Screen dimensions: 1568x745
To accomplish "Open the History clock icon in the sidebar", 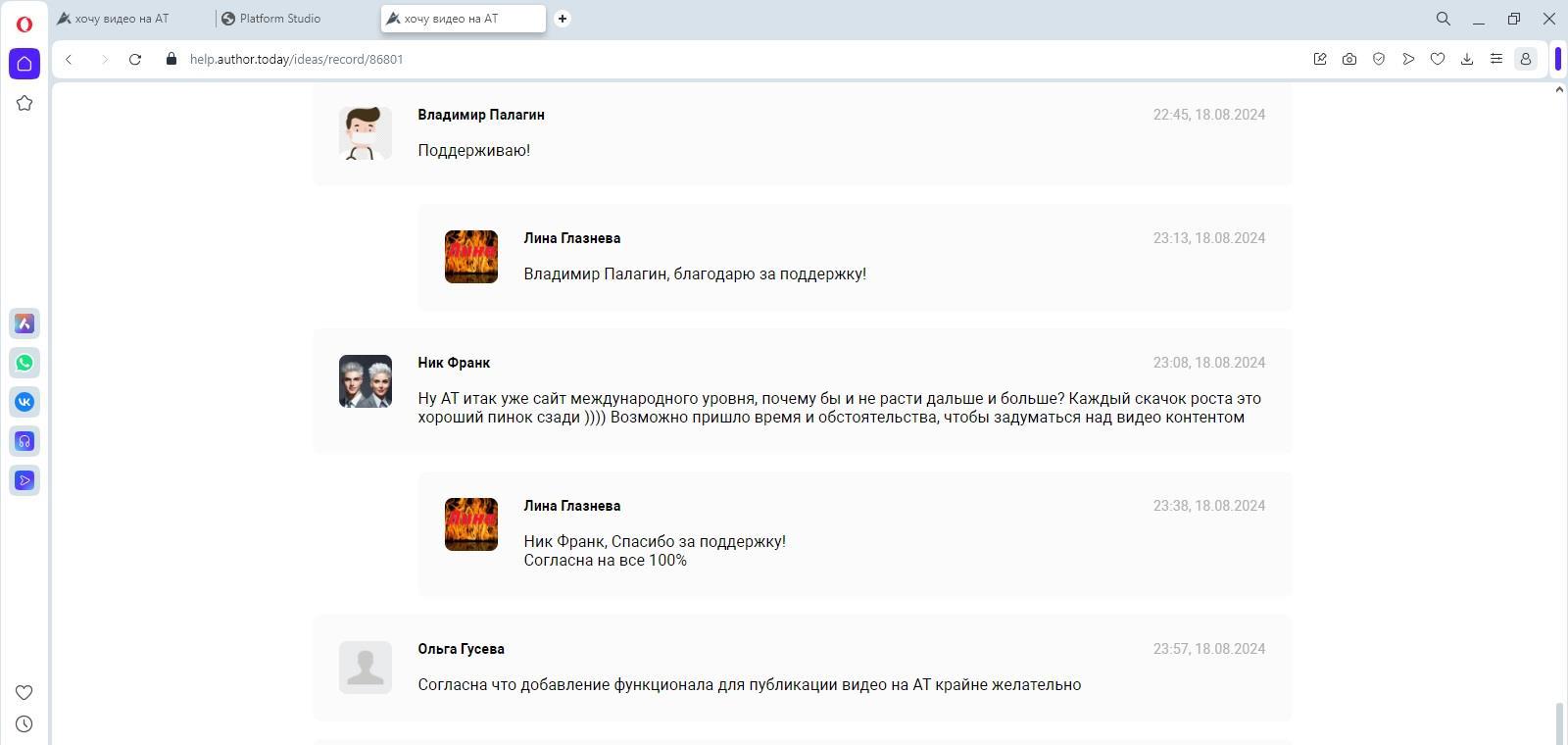I will click(24, 724).
